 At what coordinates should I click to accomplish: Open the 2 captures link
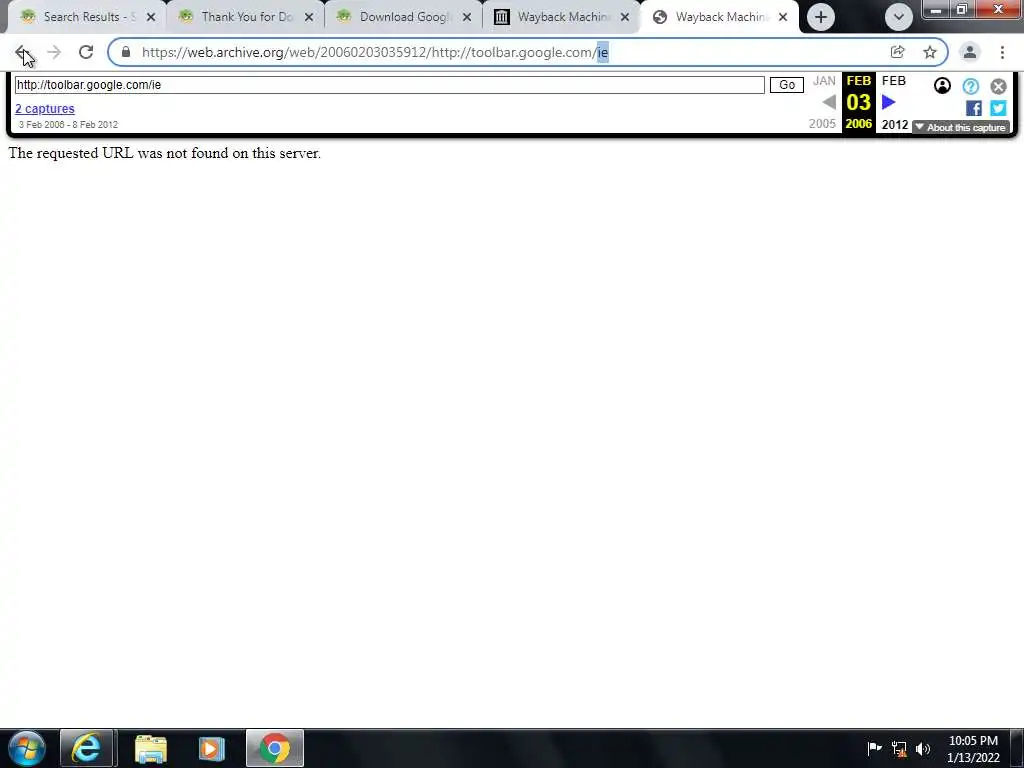(x=45, y=108)
